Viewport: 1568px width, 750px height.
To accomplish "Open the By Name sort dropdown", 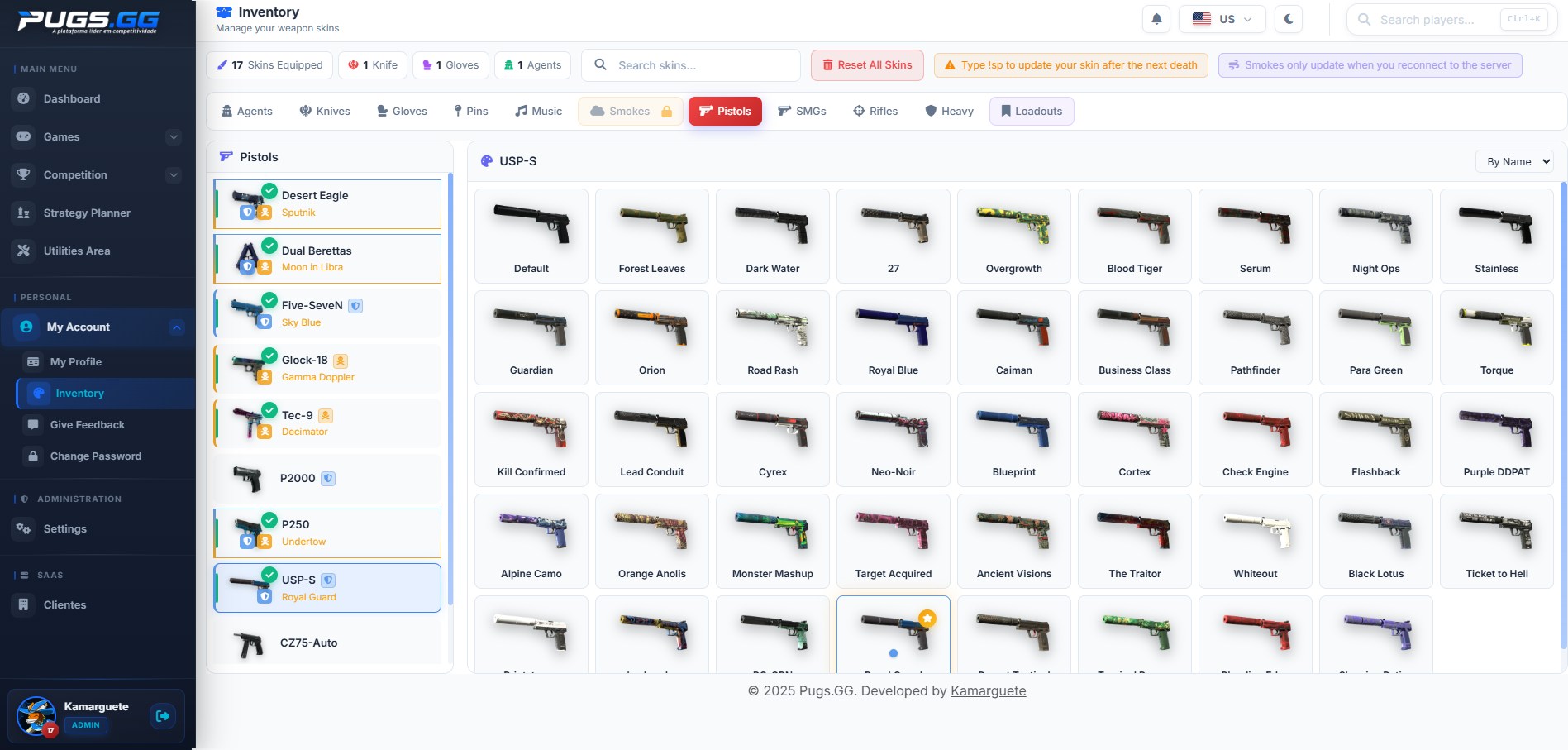I will 1514,161.
